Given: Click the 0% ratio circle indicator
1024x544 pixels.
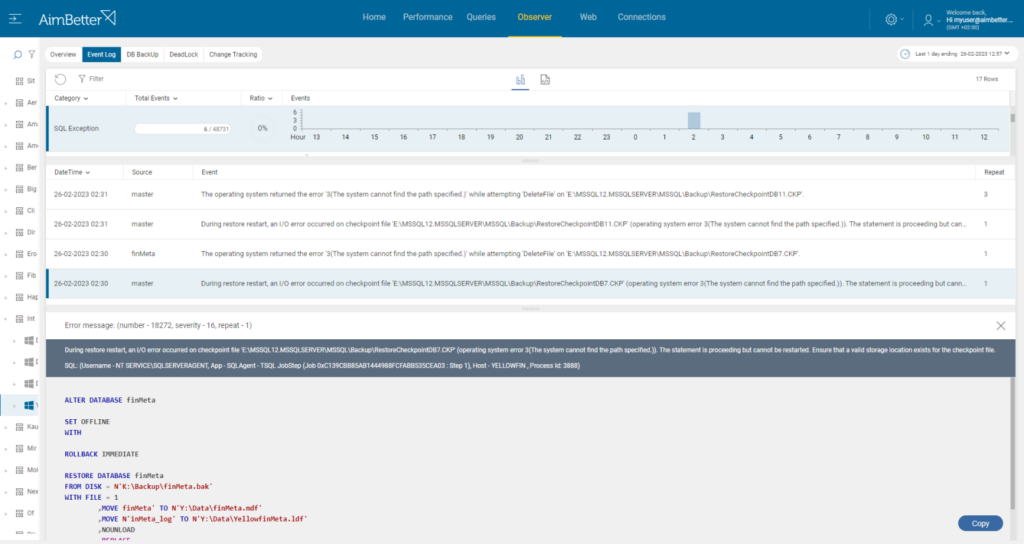Looking at the screenshot, I should click(x=262, y=129).
